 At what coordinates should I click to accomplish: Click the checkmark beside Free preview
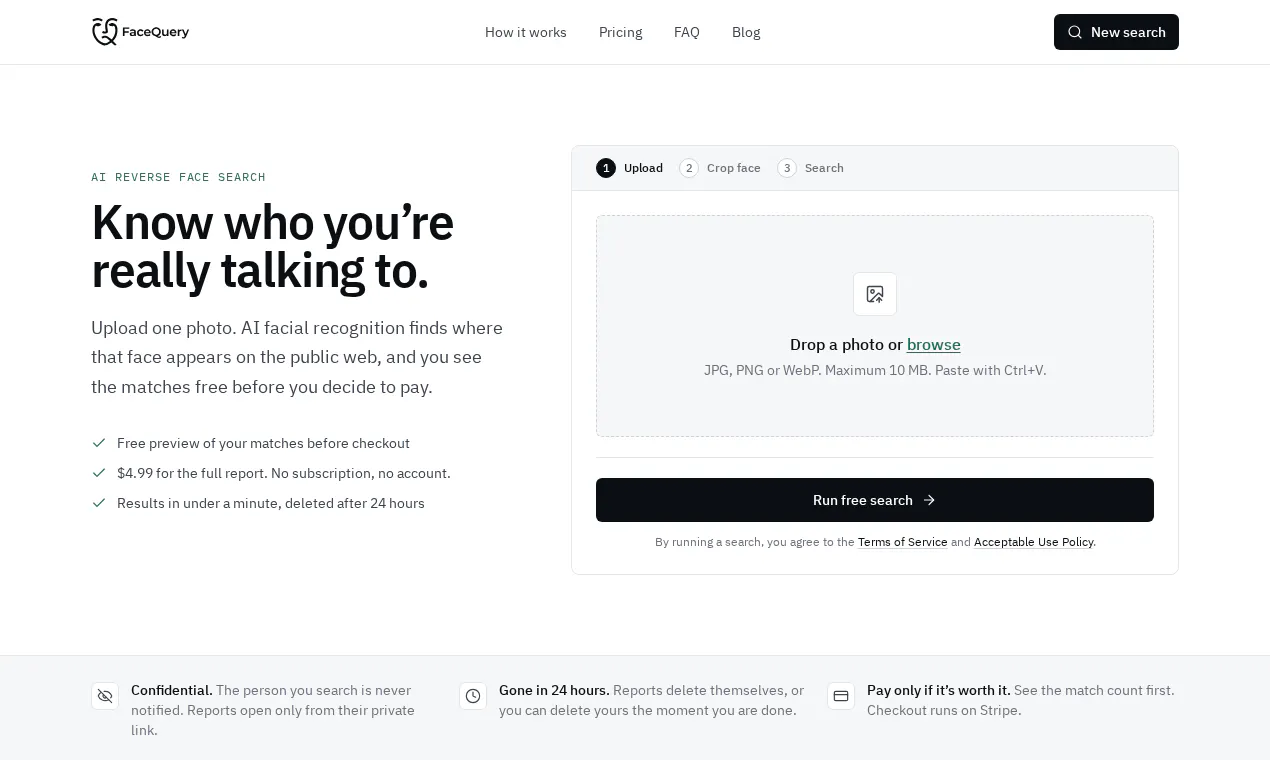pyautogui.click(x=99, y=443)
